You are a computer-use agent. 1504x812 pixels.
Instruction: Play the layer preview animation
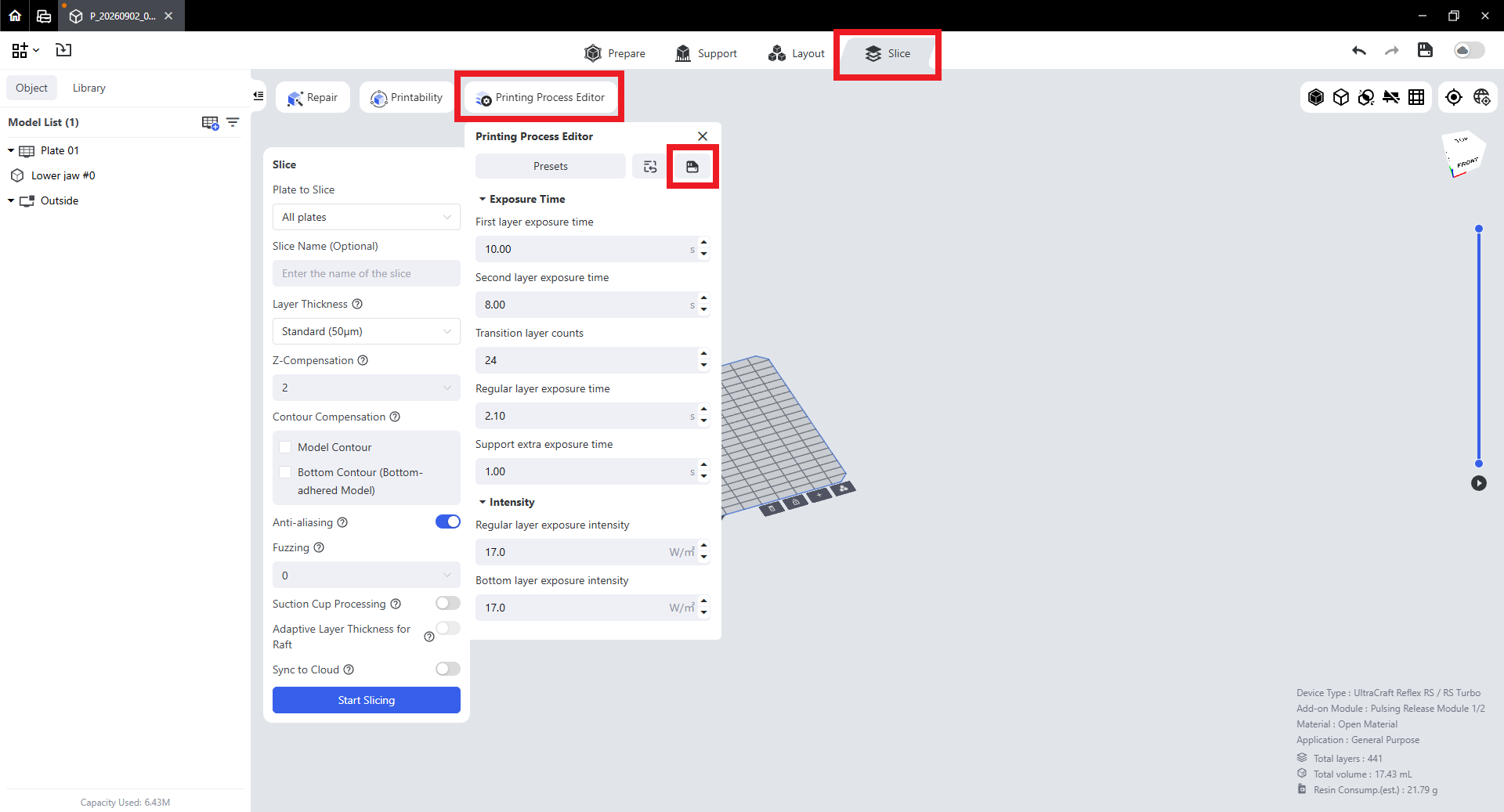pyautogui.click(x=1479, y=483)
